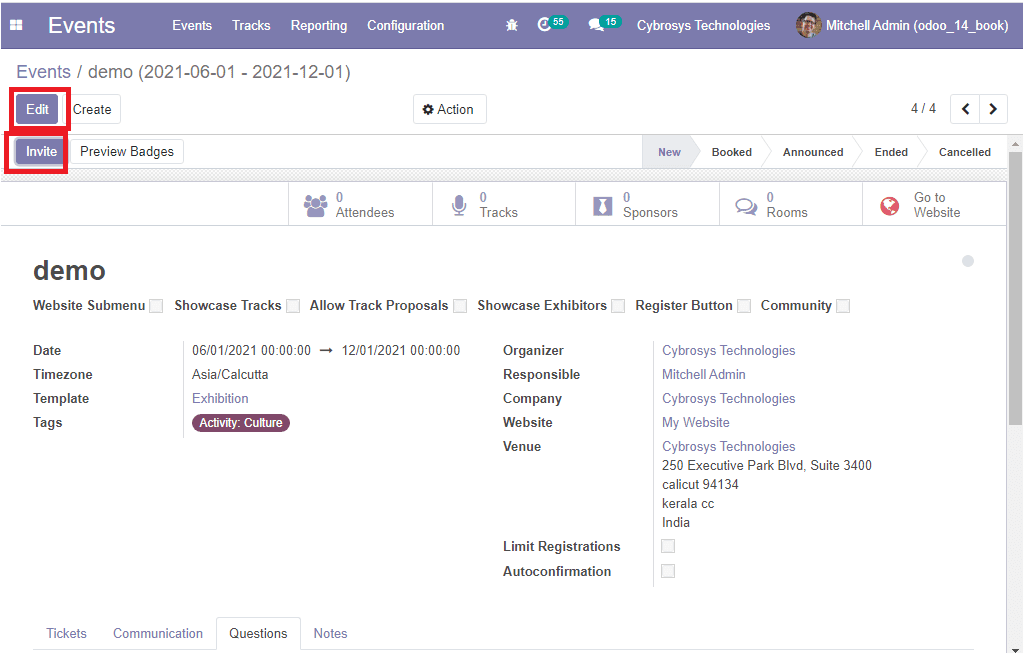Toggle Website Submenu checkbox
This screenshot has height=654, width=1024.
point(156,306)
